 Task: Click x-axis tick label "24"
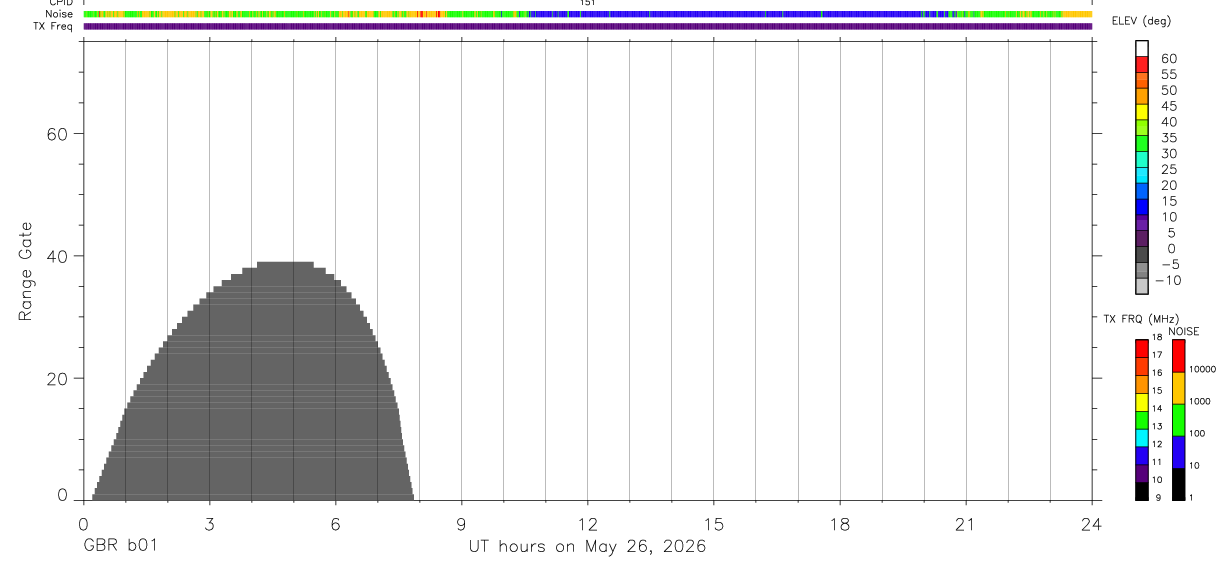1091,525
